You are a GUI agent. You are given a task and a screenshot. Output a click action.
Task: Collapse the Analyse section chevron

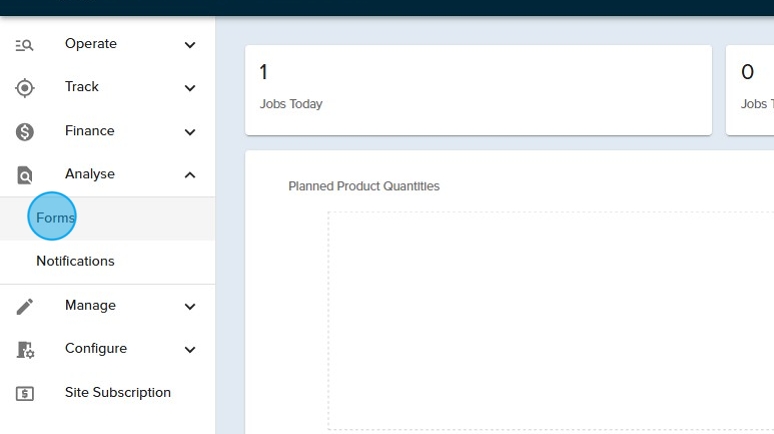click(x=190, y=175)
